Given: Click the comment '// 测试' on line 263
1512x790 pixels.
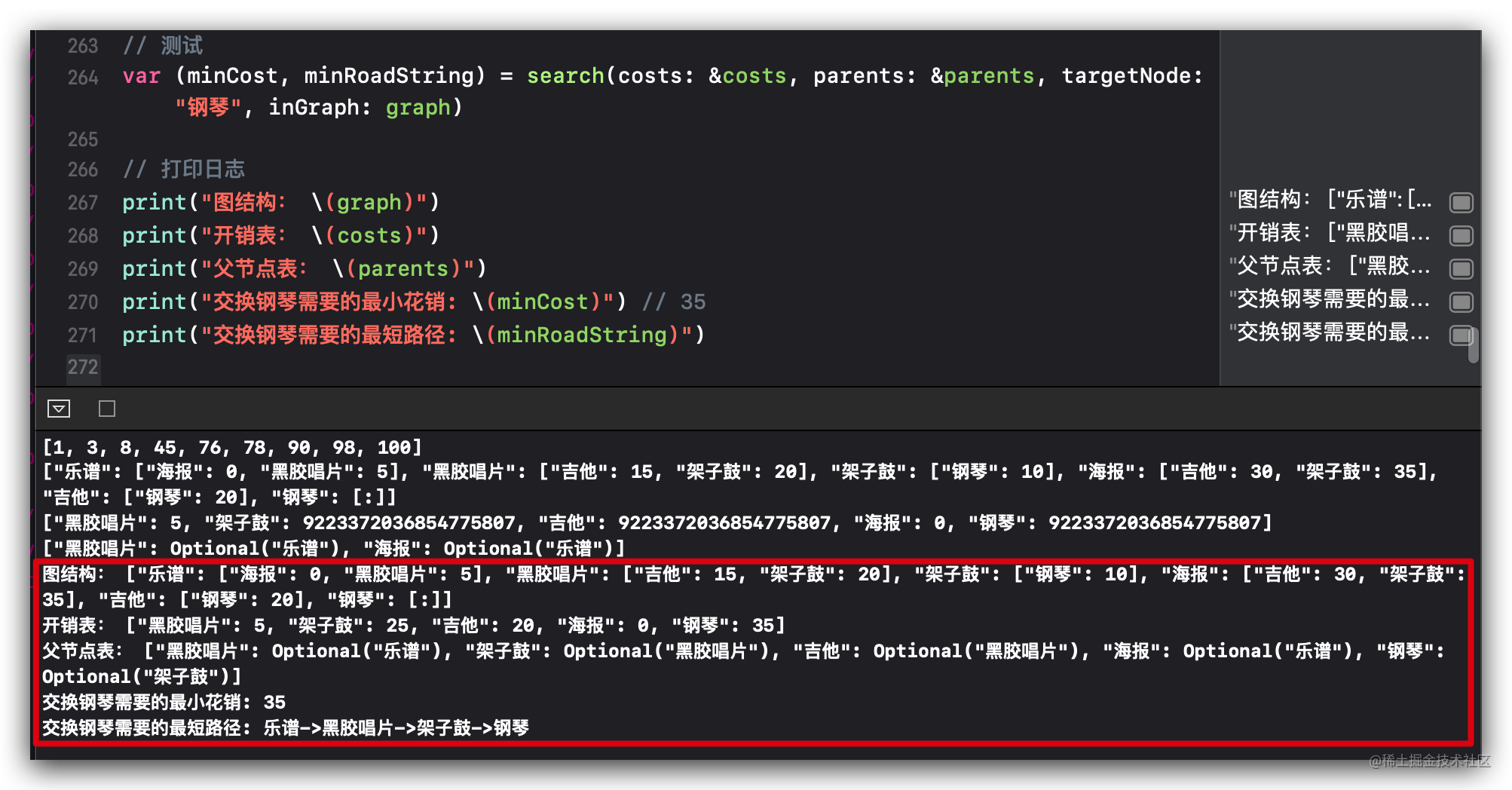Looking at the screenshot, I should tap(163, 45).
